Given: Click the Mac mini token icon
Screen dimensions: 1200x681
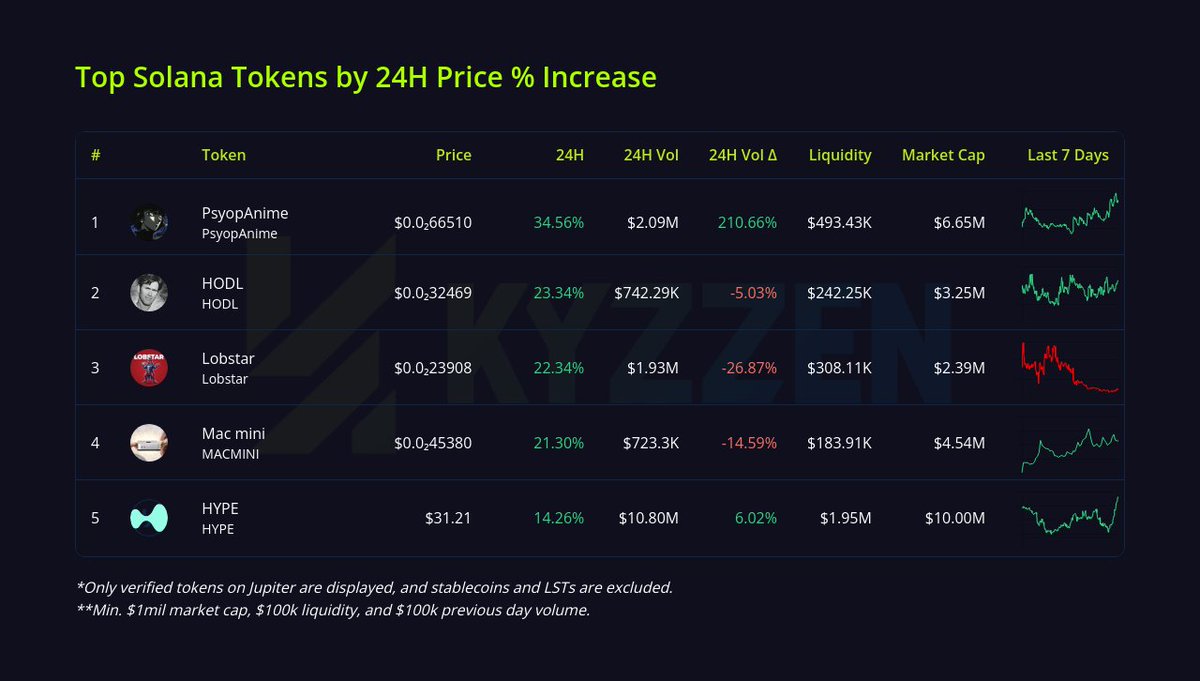Looking at the screenshot, I should click(149, 442).
